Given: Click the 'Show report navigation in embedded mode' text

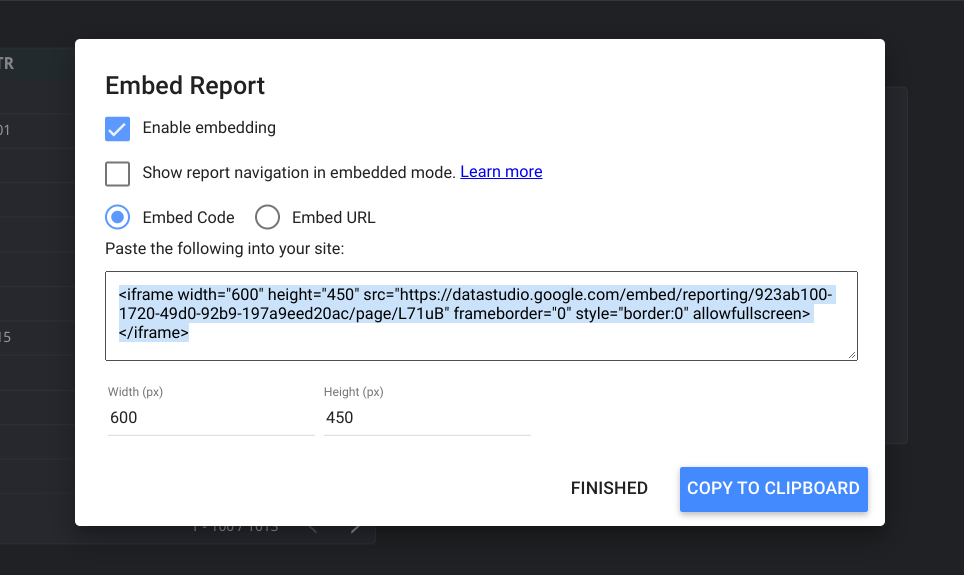Looking at the screenshot, I should pos(299,172).
